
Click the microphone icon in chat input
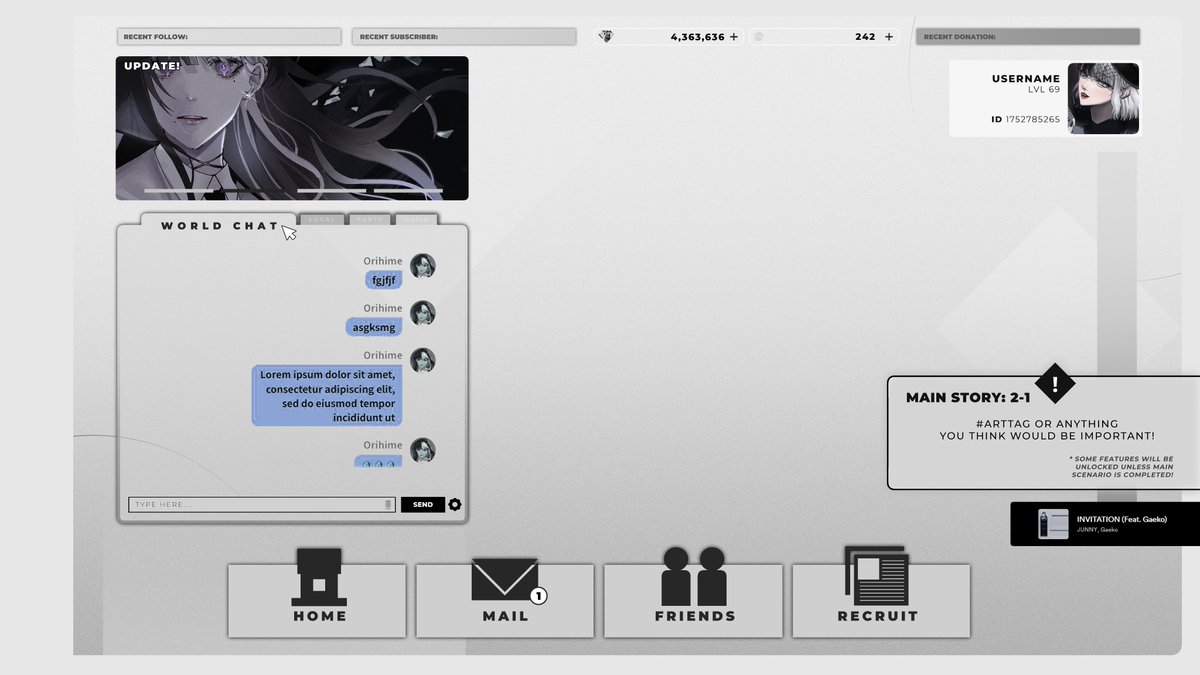pos(388,505)
